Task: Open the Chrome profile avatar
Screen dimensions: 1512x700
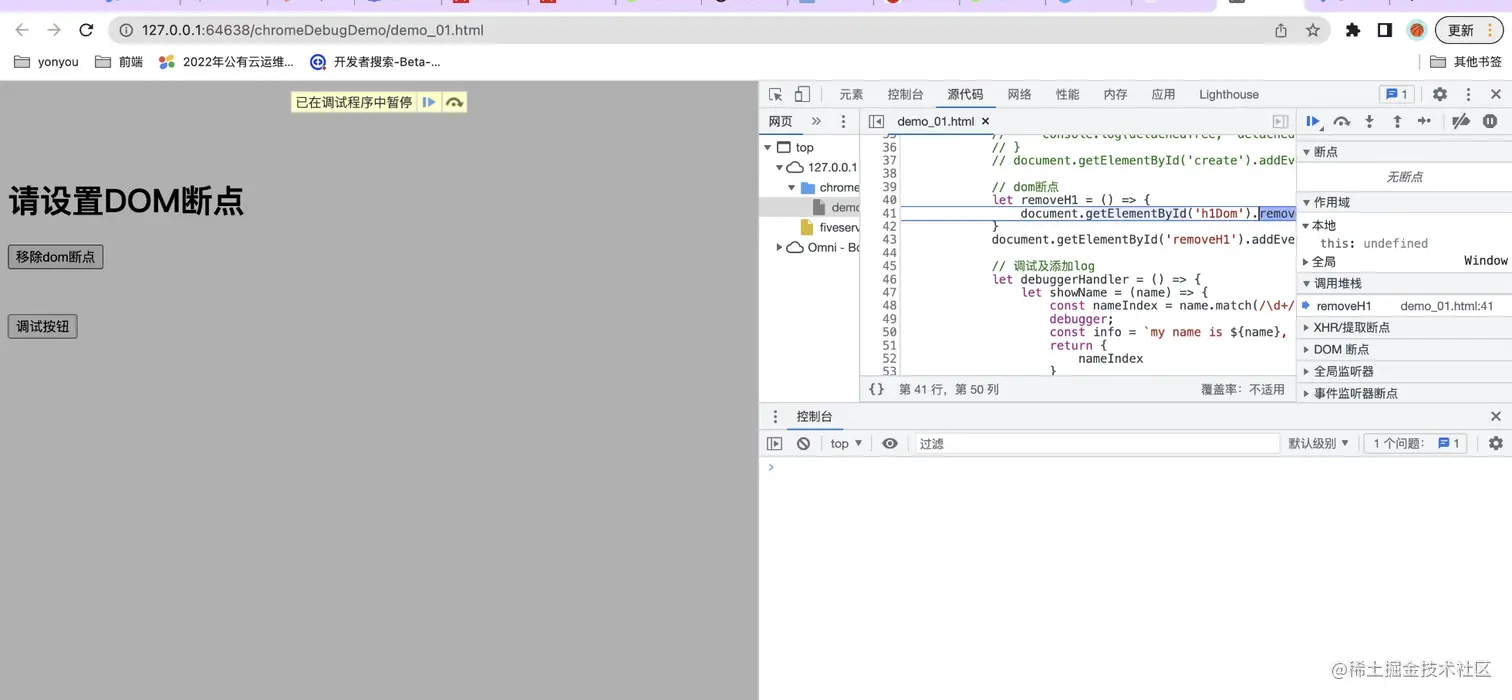Action: (1417, 30)
